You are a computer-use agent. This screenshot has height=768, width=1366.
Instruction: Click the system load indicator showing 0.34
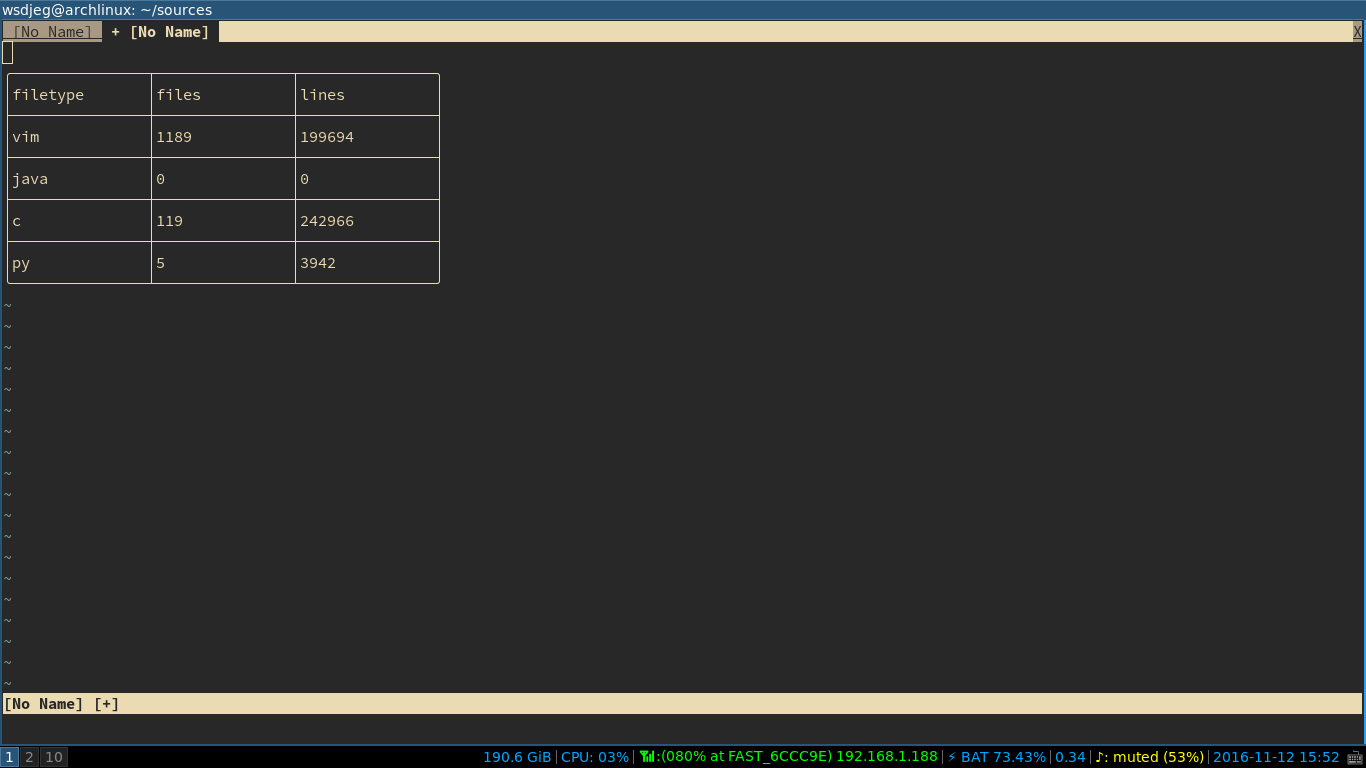pos(1069,757)
